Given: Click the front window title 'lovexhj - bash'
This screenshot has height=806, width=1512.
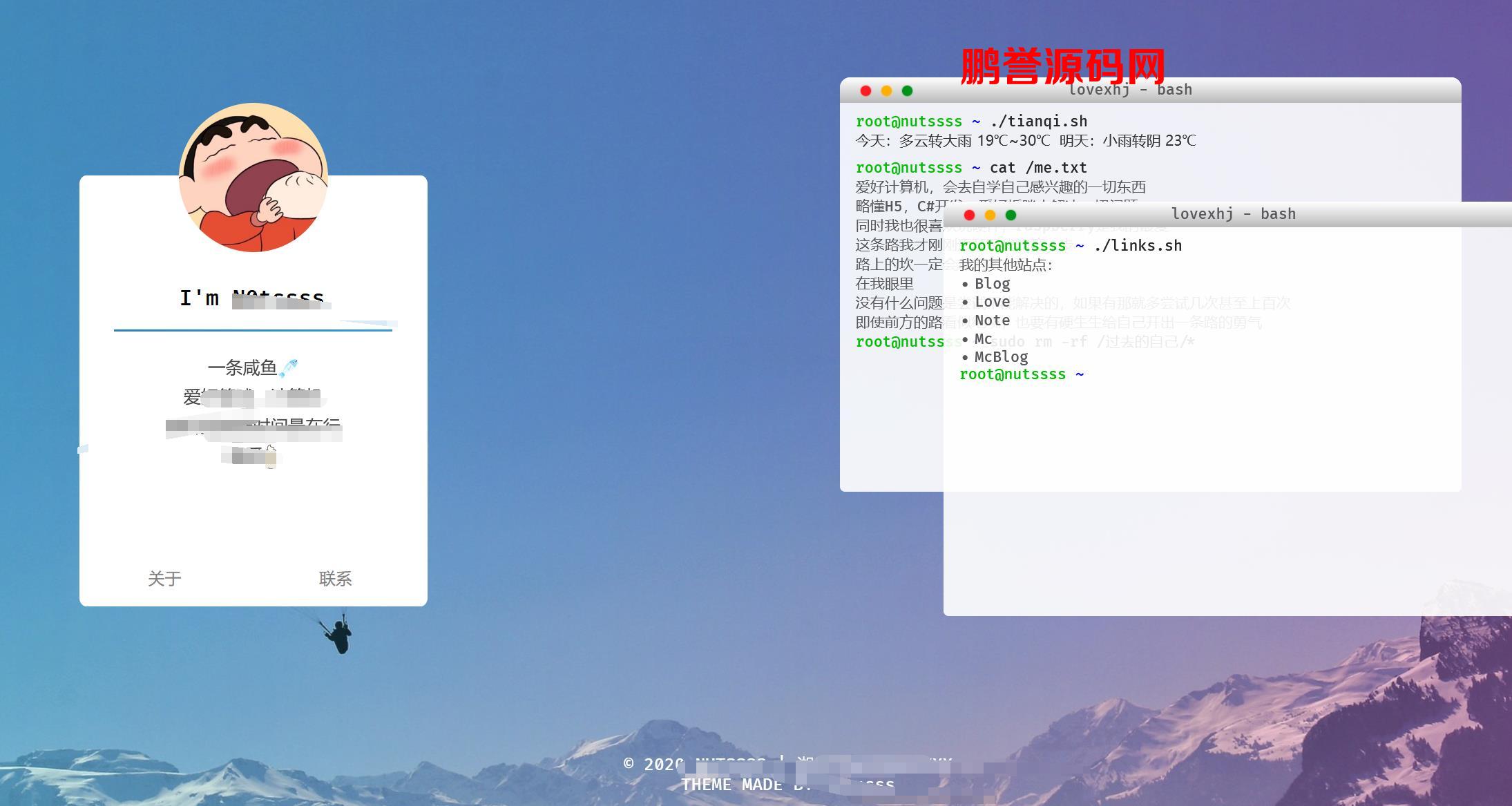Looking at the screenshot, I should click(1234, 214).
